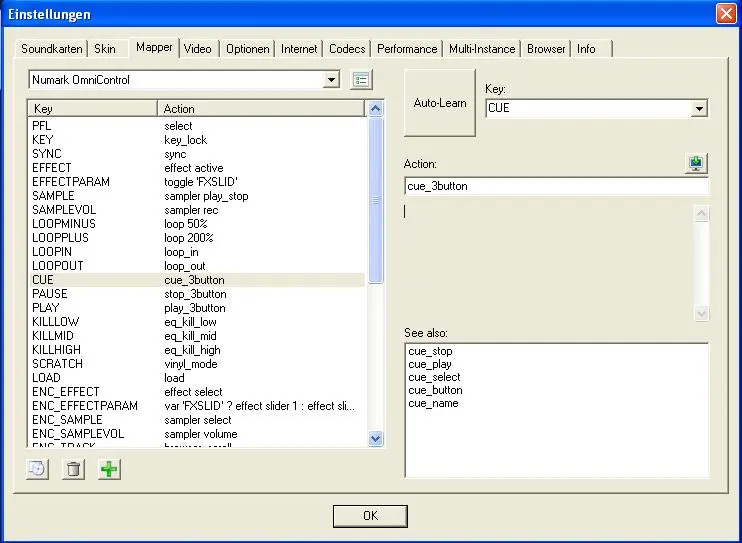Confirm with the OK button
The image size is (742, 543).
370,515
